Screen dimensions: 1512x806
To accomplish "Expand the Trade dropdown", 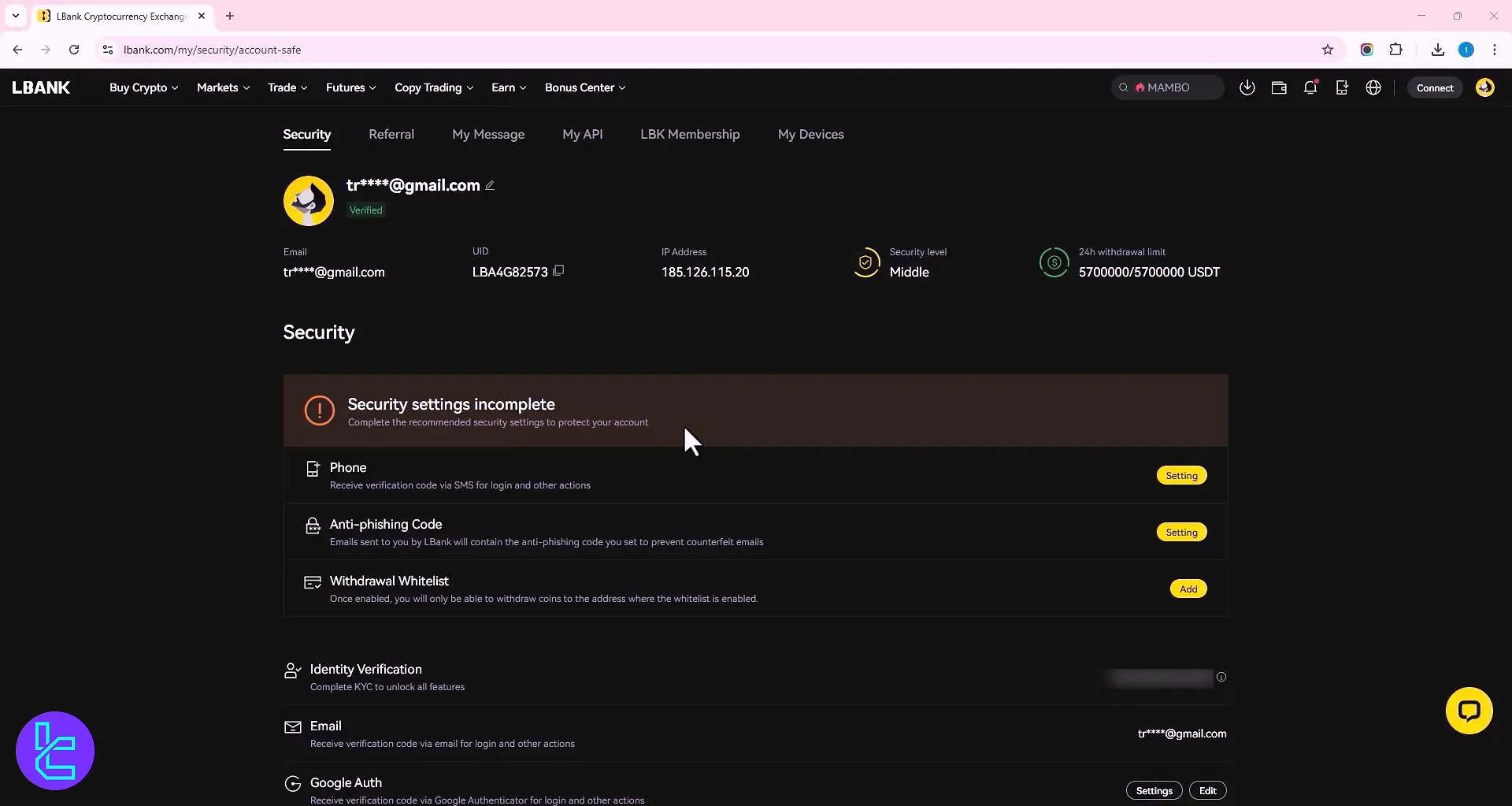I will pyautogui.click(x=287, y=87).
